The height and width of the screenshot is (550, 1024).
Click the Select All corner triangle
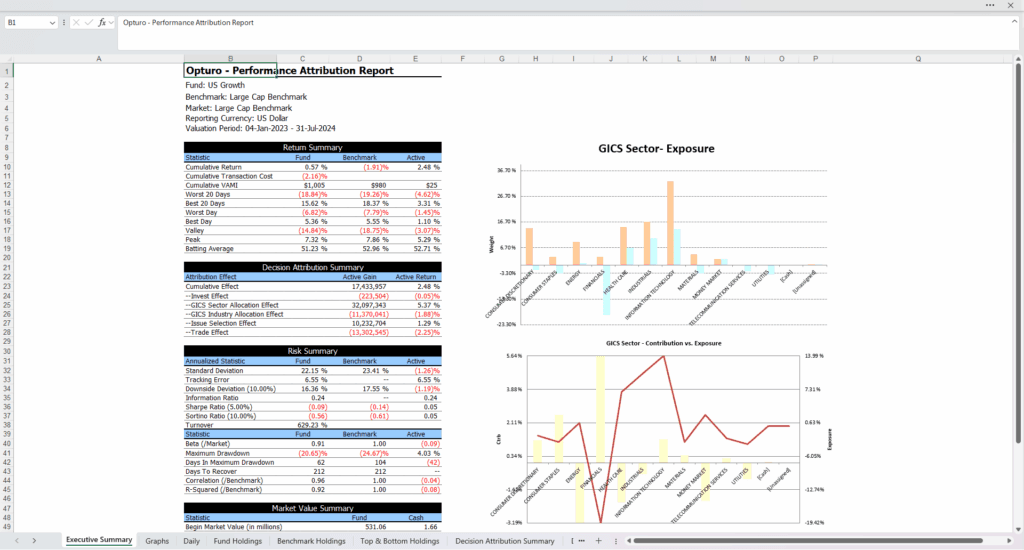pyautogui.click(x=7, y=59)
